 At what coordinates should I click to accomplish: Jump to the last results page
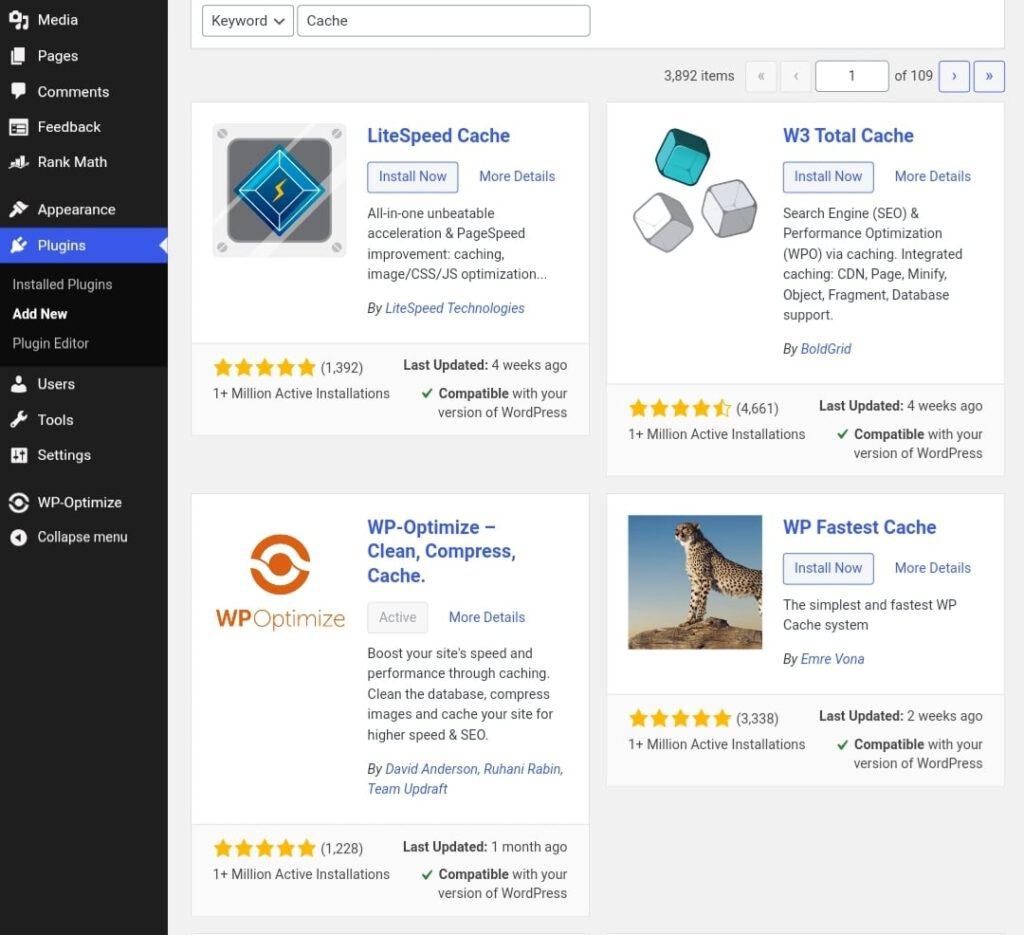(989, 76)
